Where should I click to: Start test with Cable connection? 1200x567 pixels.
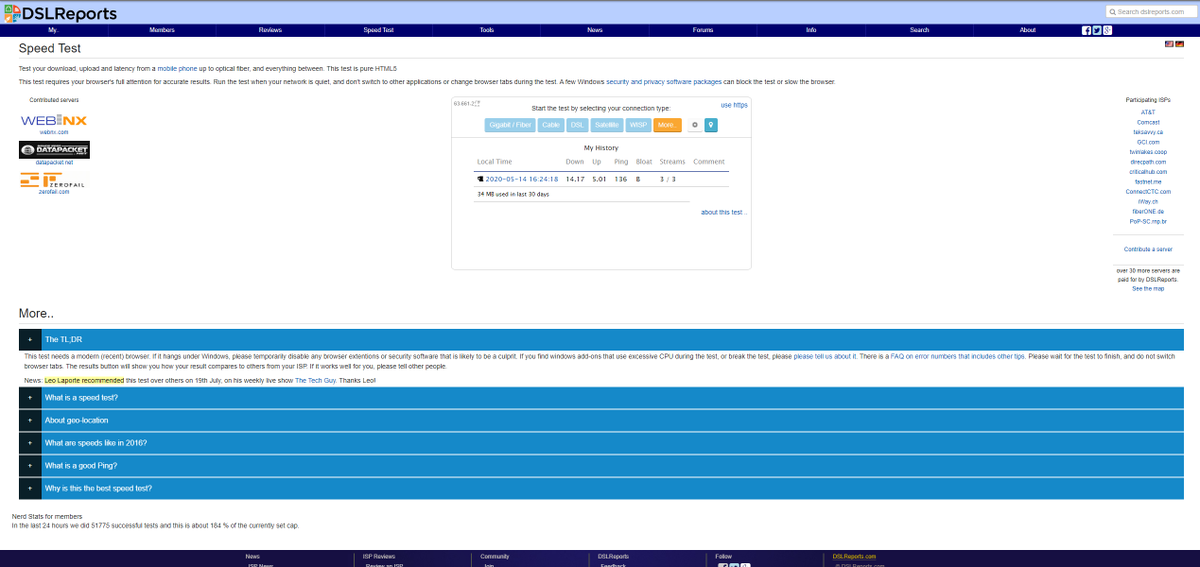[x=551, y=125]
